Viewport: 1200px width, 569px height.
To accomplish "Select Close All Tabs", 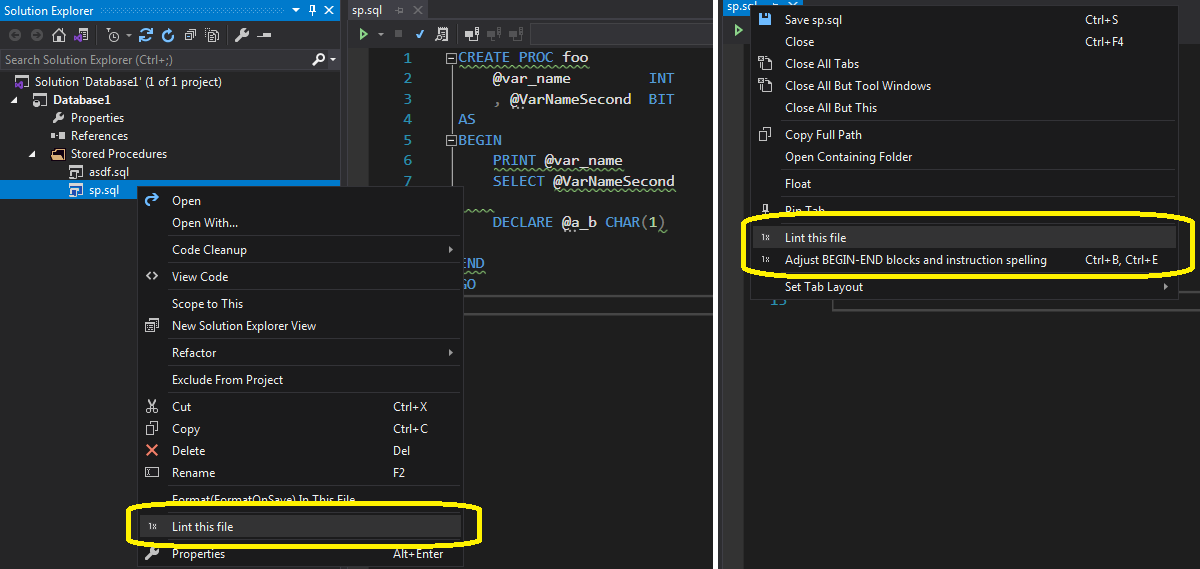I will (963, 64).
